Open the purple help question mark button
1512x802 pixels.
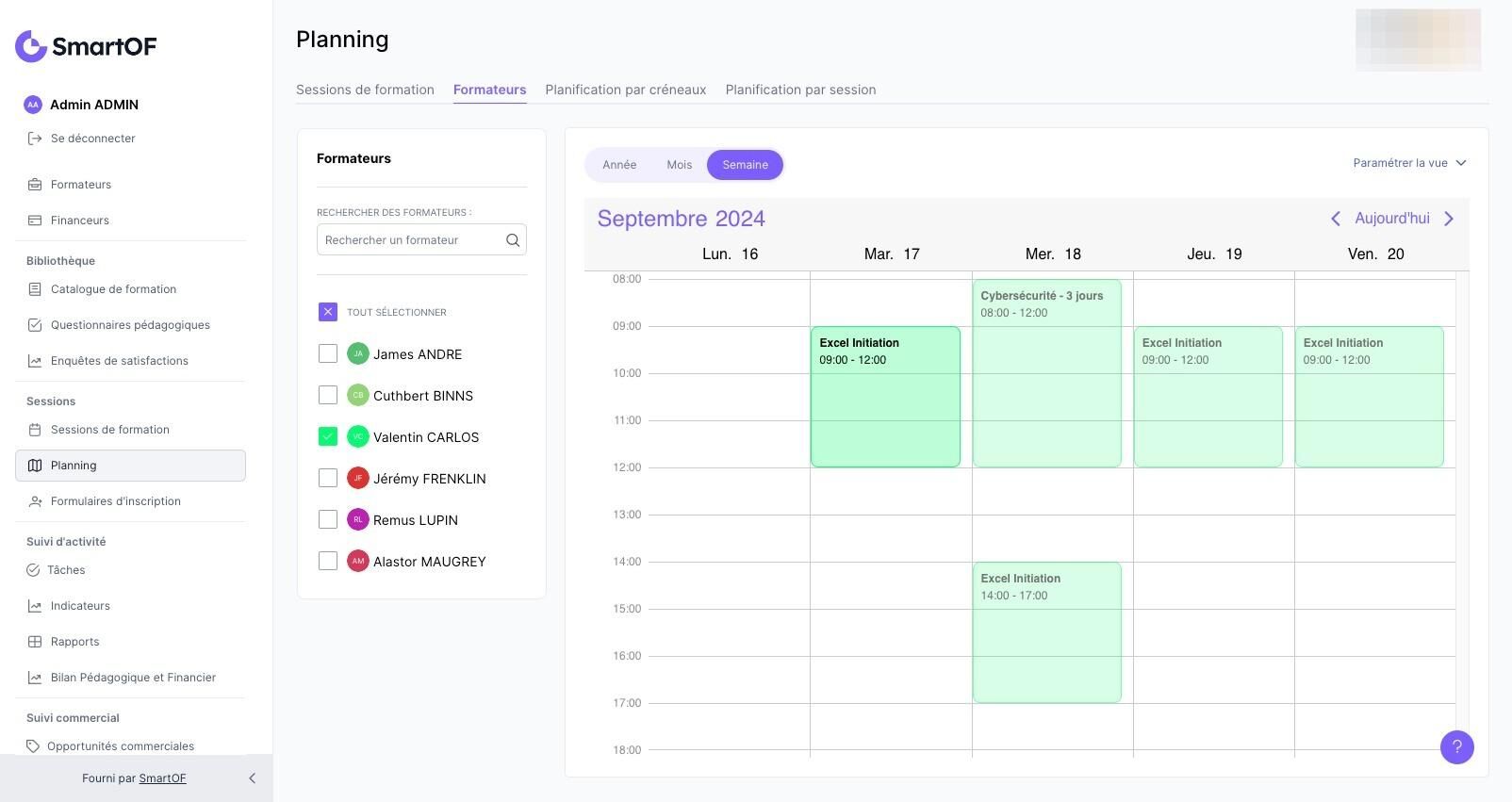coord(1456,747)
